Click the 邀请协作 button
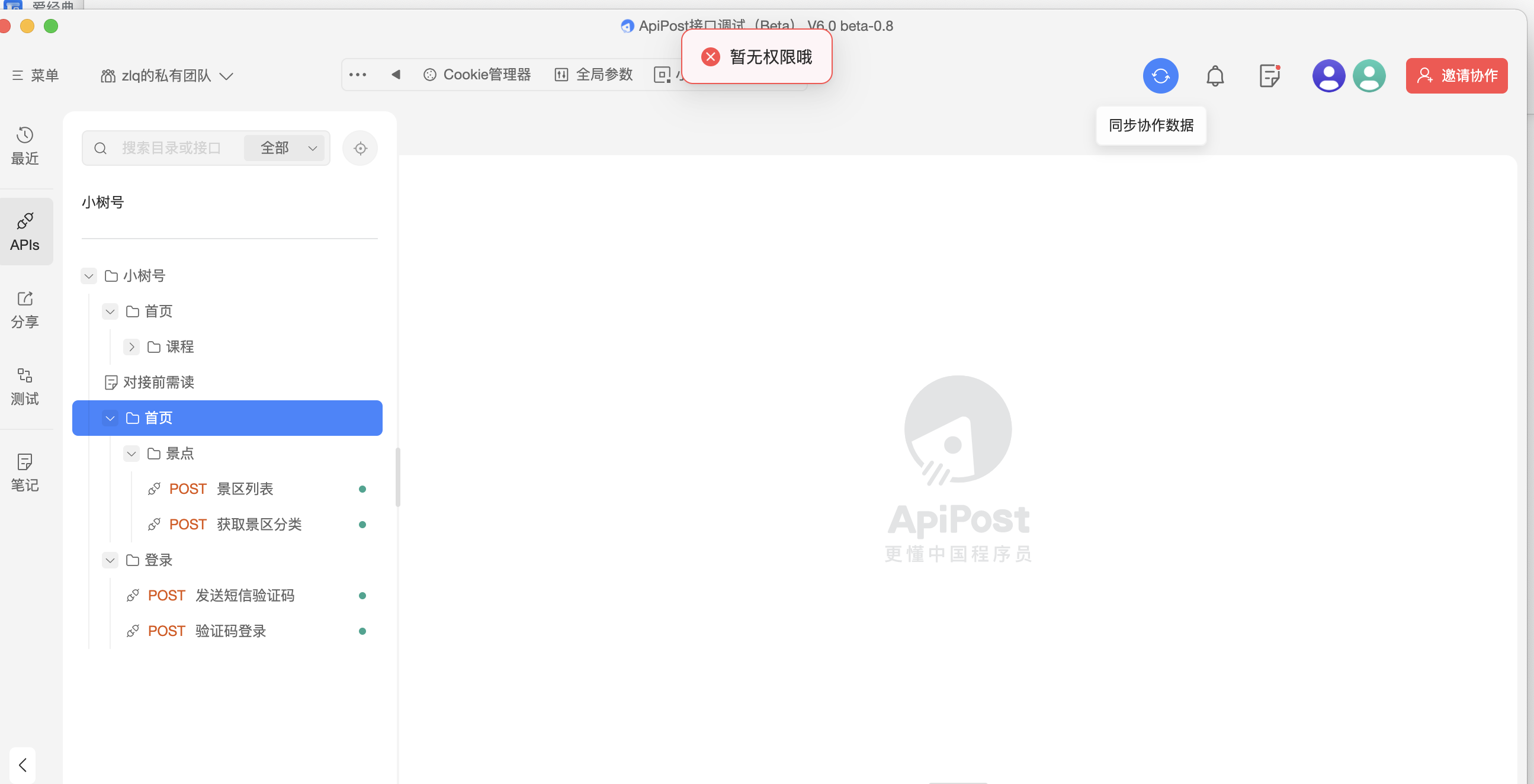Viewport: 1534px width, 784px height. [1456, 76]
